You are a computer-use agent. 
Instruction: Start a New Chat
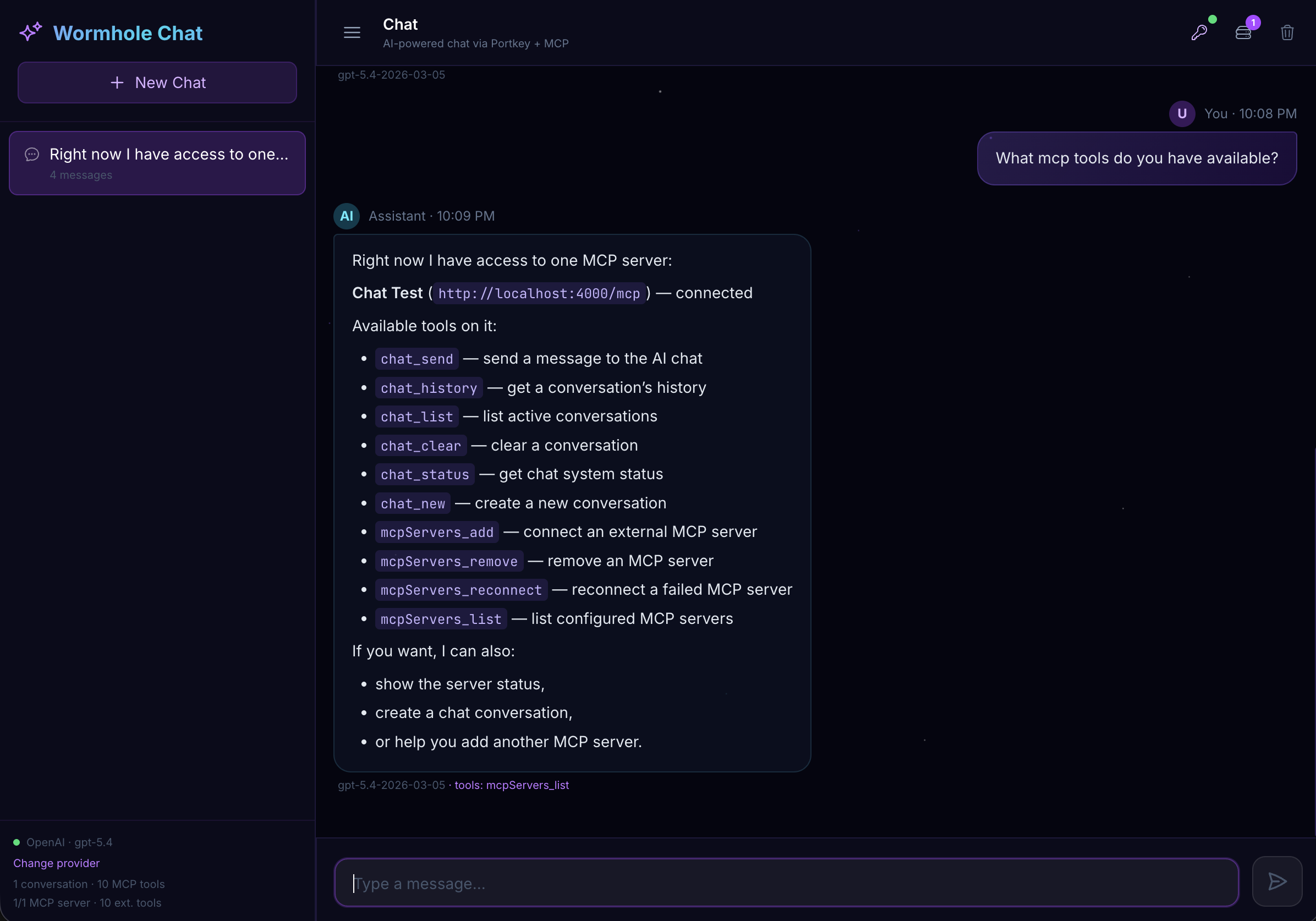click(x=157, y=83)
